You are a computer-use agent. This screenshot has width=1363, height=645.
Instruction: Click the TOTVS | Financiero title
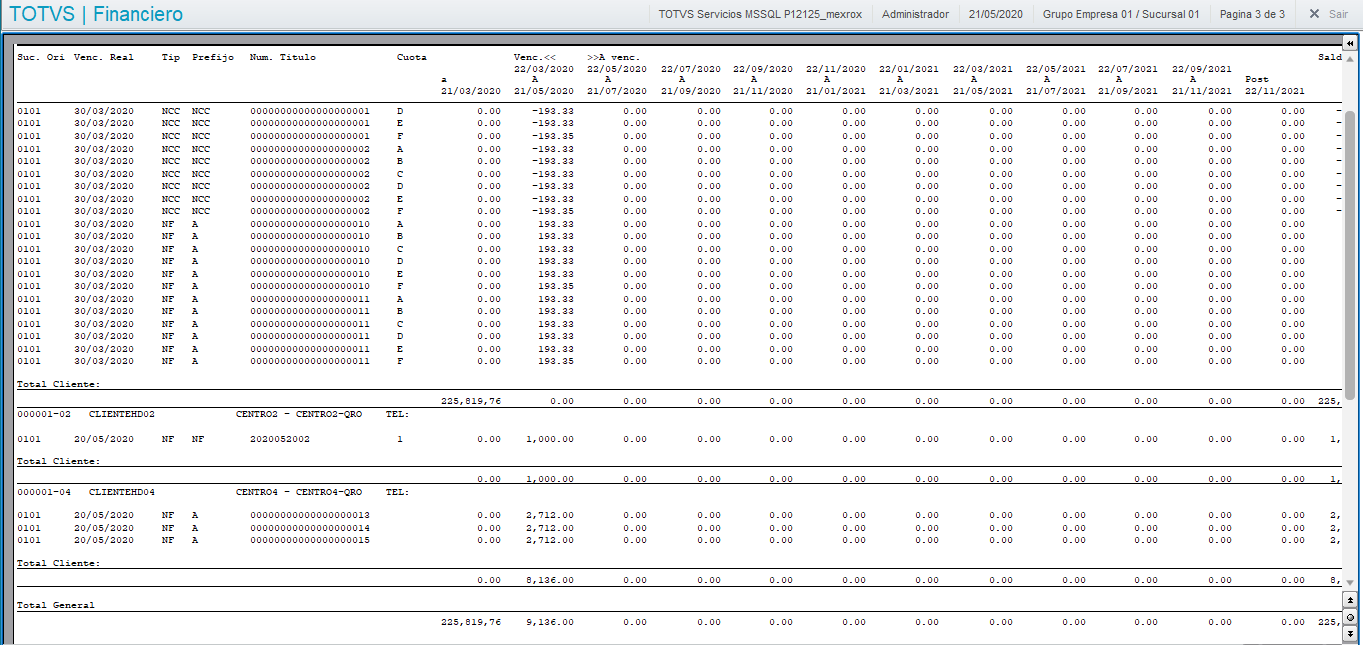(x=96, y=15)
